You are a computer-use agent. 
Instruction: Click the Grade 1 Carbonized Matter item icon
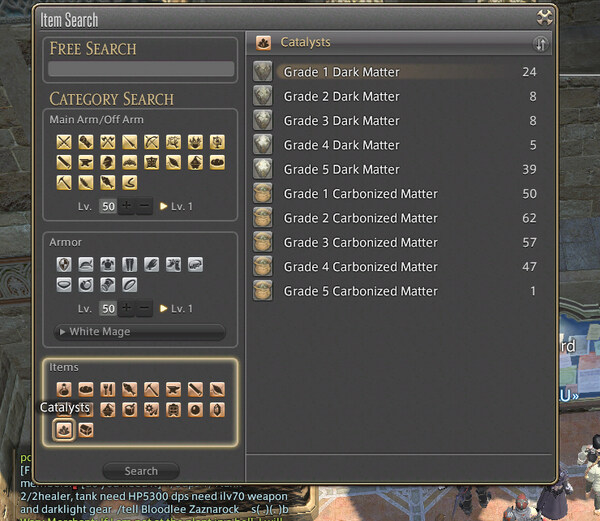coord(262,193)
